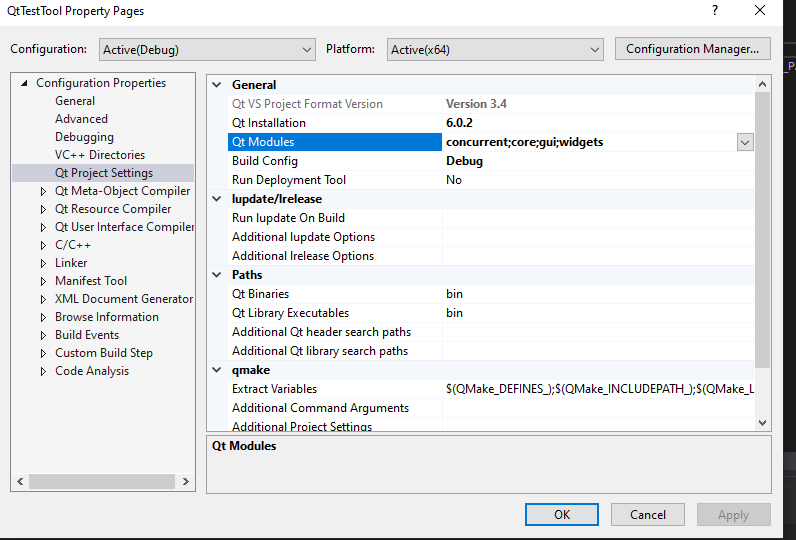This screenshot has width=796, height=540.
Task: Click the 6.0.2 Qt Installation value
Action: (459, 123)
